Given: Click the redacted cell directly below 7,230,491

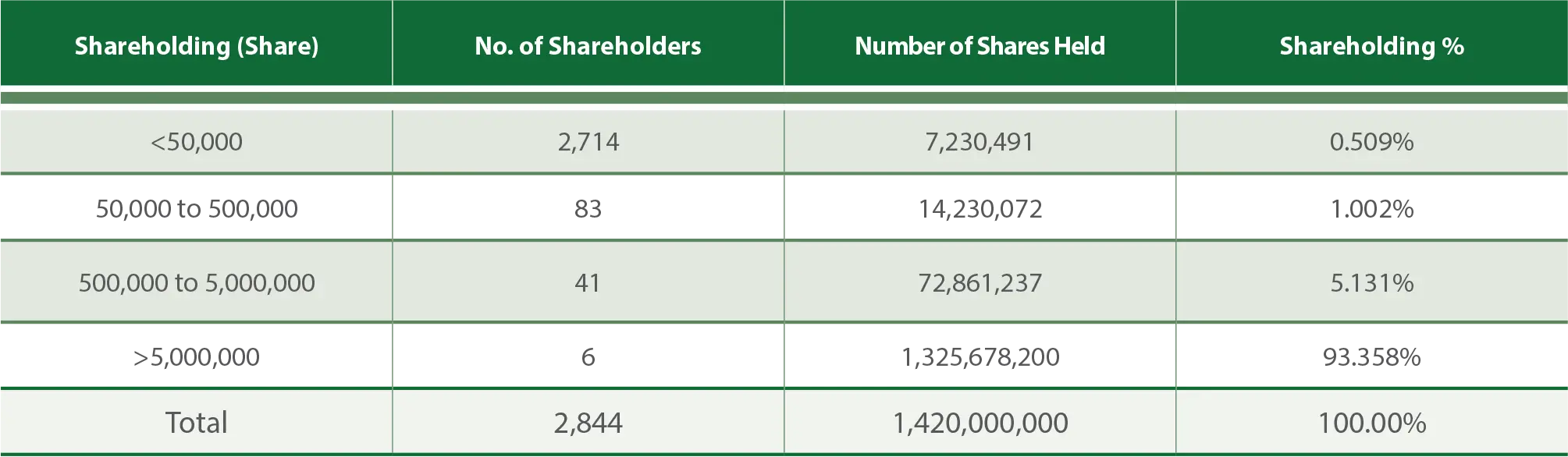Looking at the screenshot, I should click(x=980, y=209).
